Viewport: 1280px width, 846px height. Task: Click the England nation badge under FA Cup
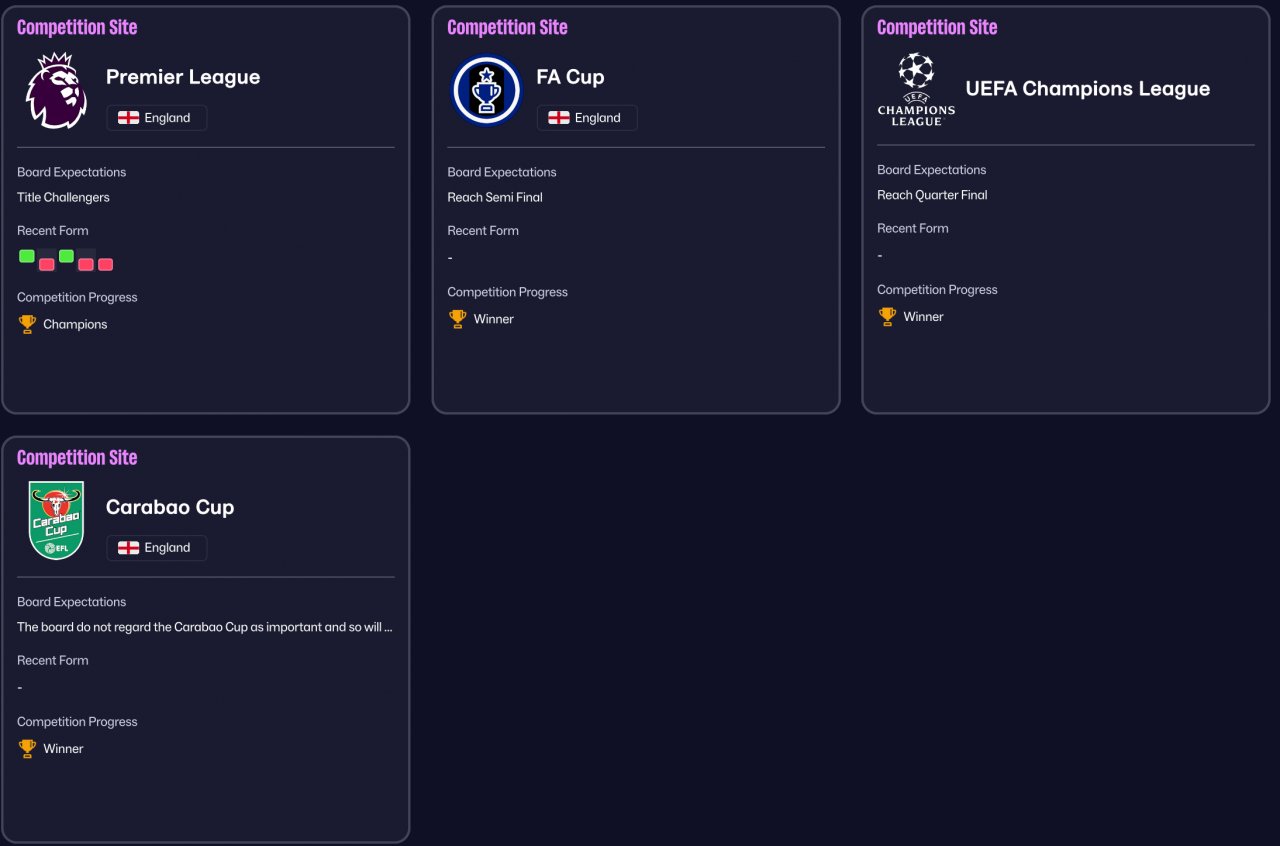tap(587, 118)
